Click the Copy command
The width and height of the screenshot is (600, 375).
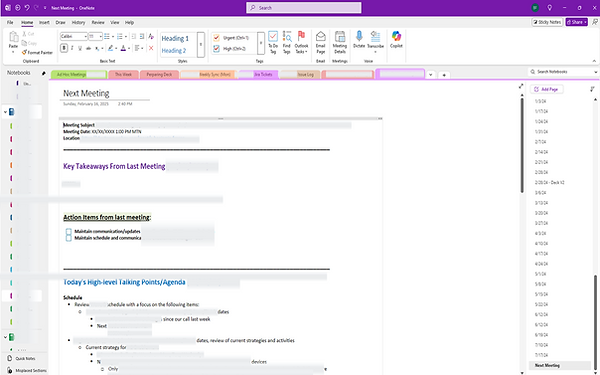[29, 43]
